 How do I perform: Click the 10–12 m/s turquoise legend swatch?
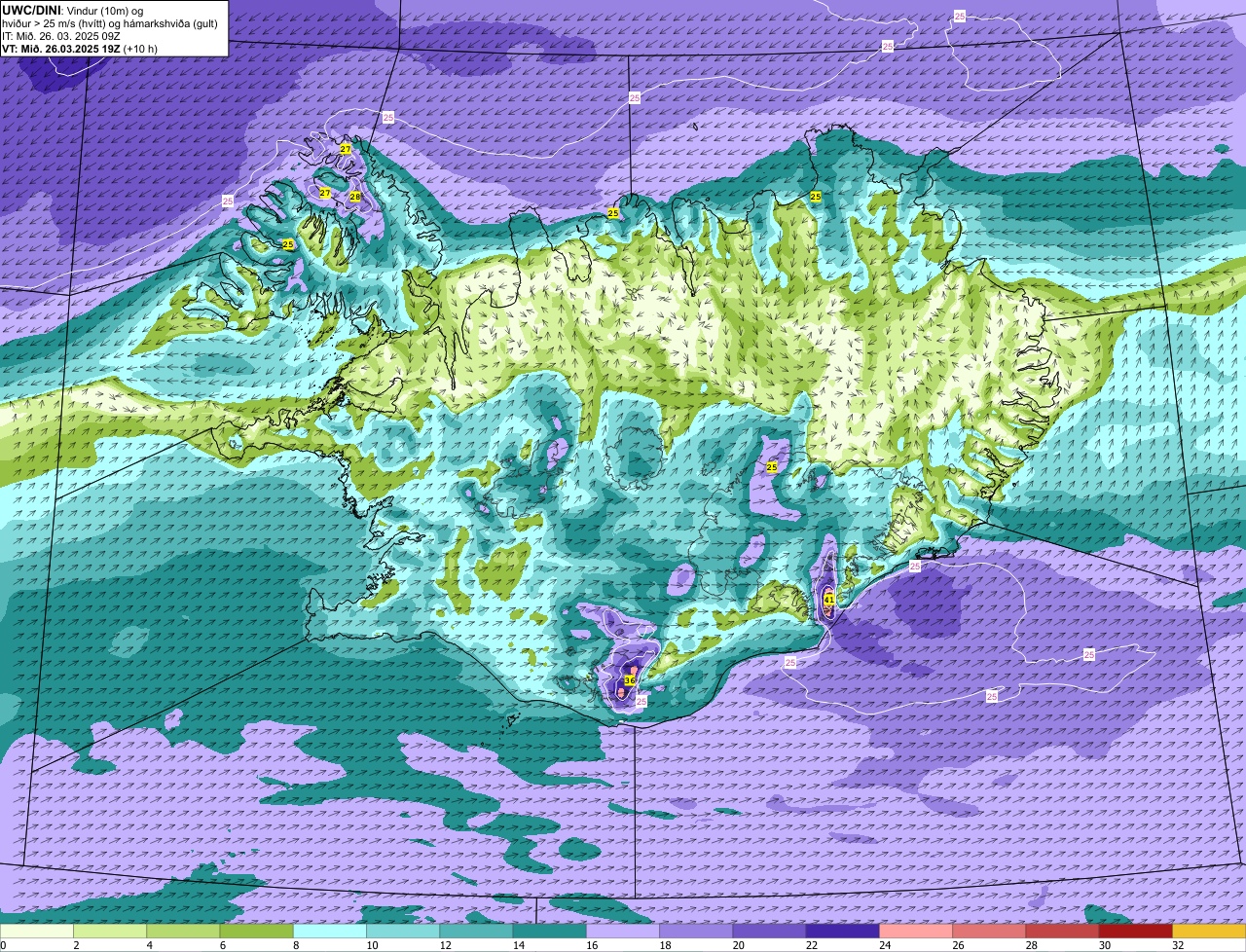click(403, 932)
